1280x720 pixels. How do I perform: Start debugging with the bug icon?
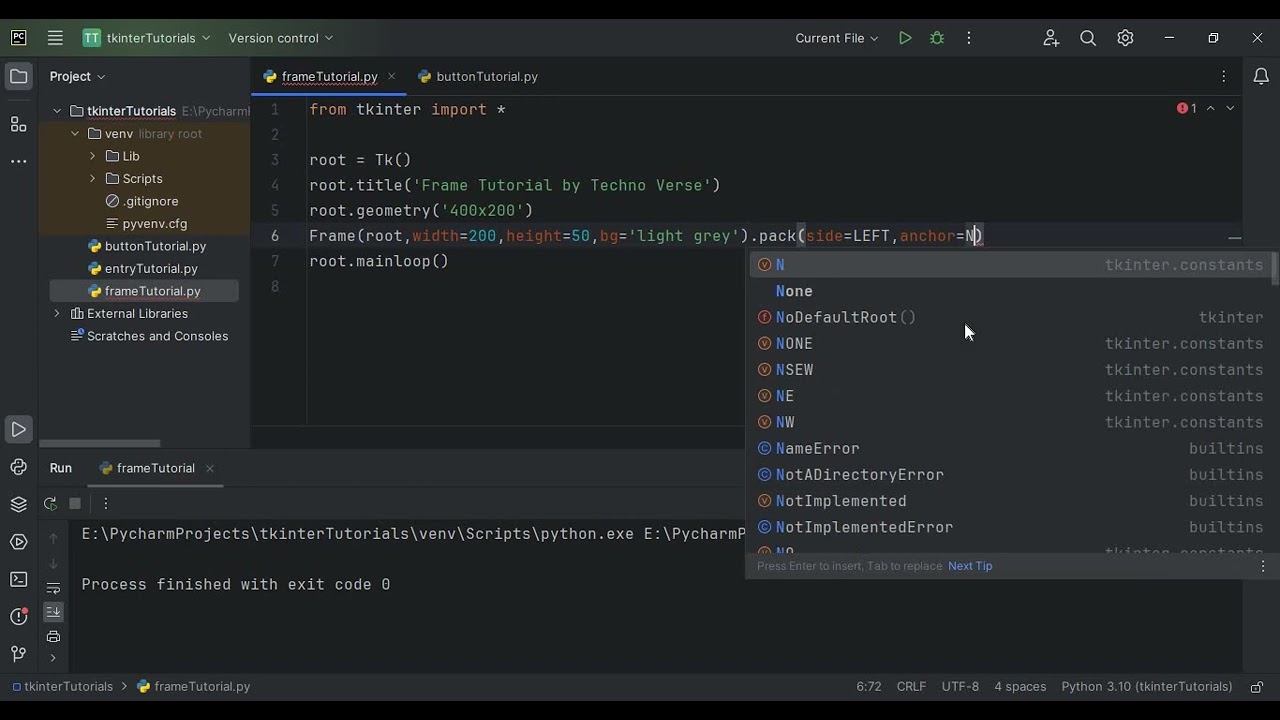tap(937, 38)
